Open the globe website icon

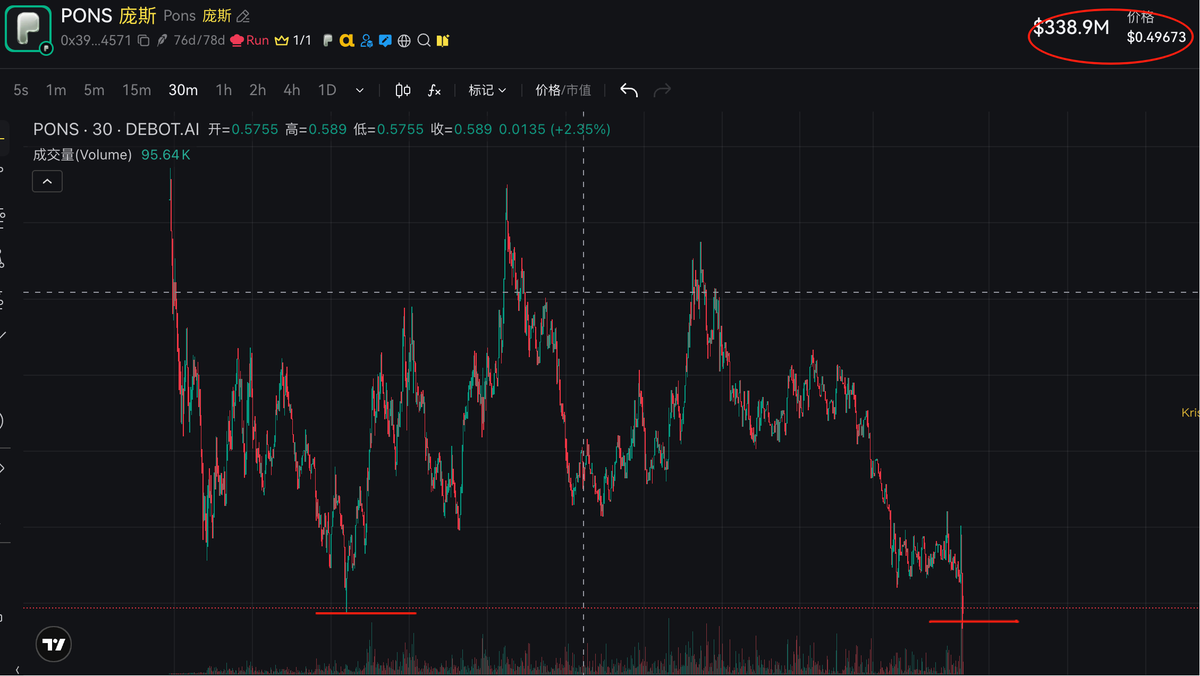pos(404,41)
